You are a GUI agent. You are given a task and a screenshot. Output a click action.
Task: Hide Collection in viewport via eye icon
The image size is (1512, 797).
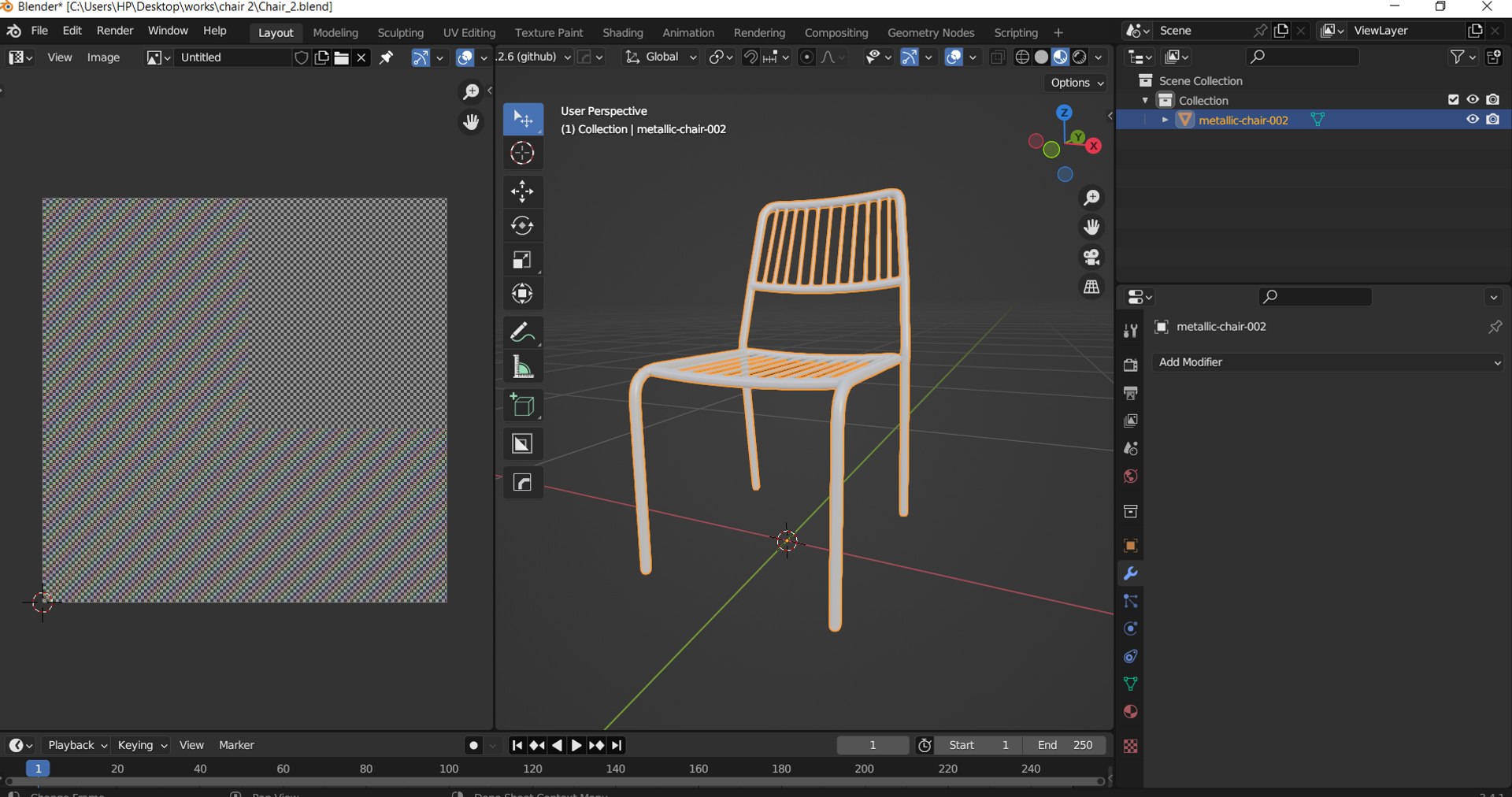click(x=1472, y=100)
